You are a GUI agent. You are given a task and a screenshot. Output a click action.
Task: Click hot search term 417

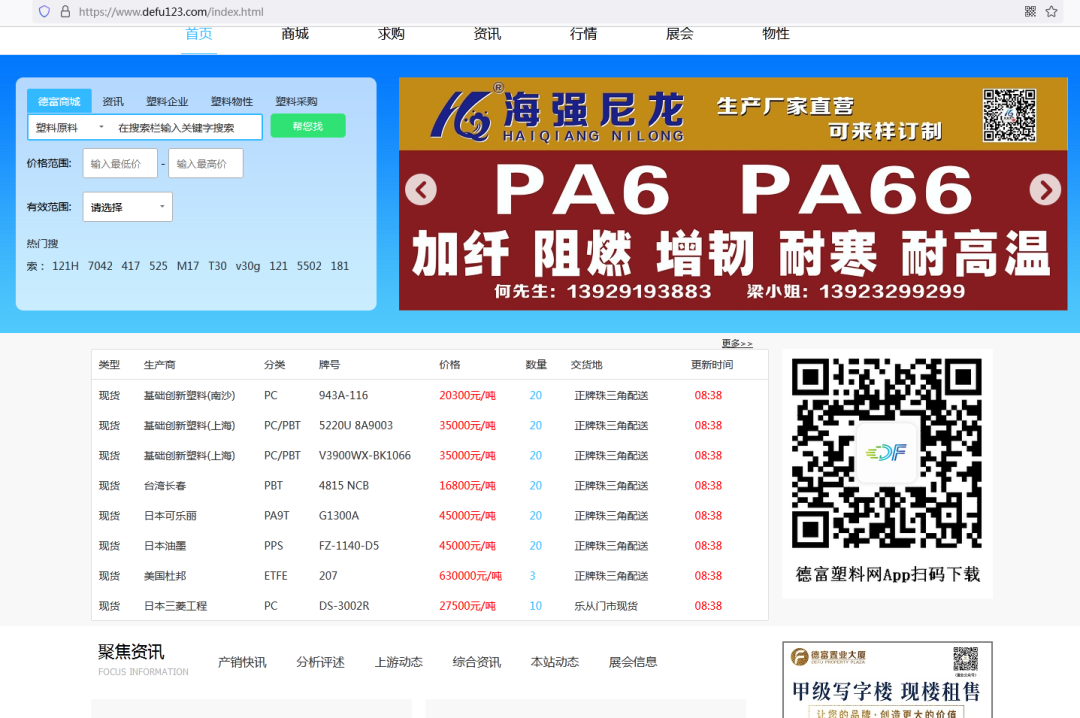[x=131, y=266]
